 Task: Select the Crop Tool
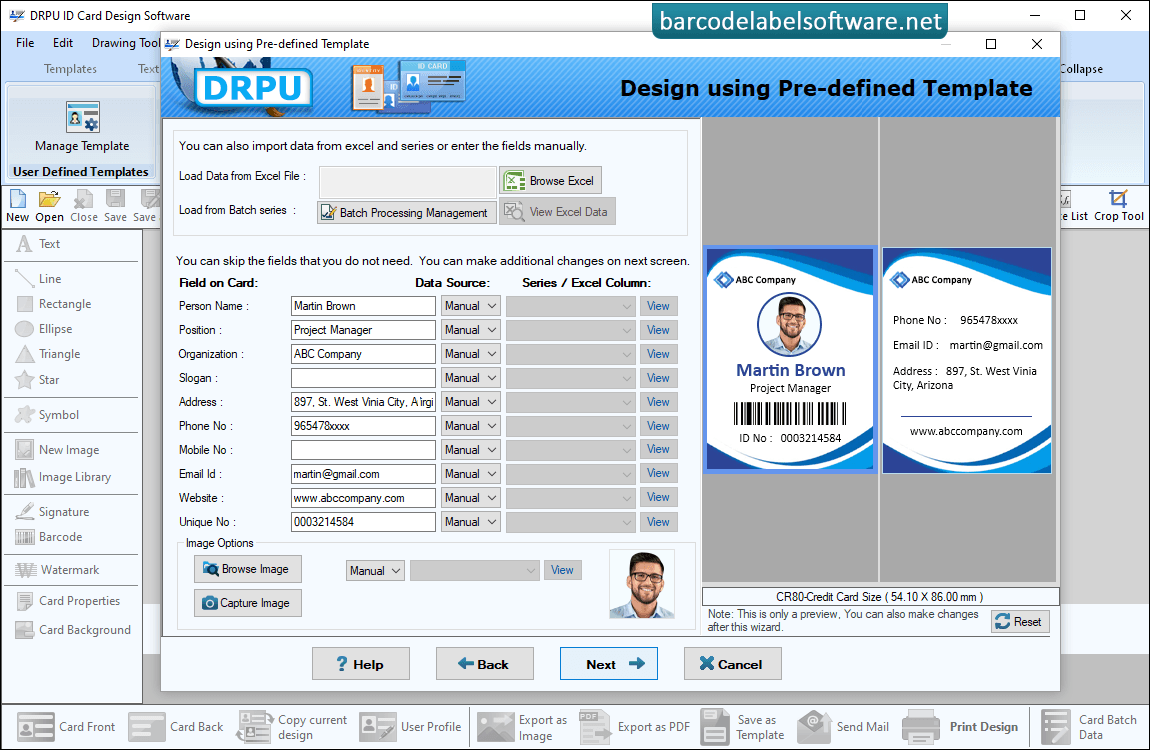click(x=1118, y=205)
